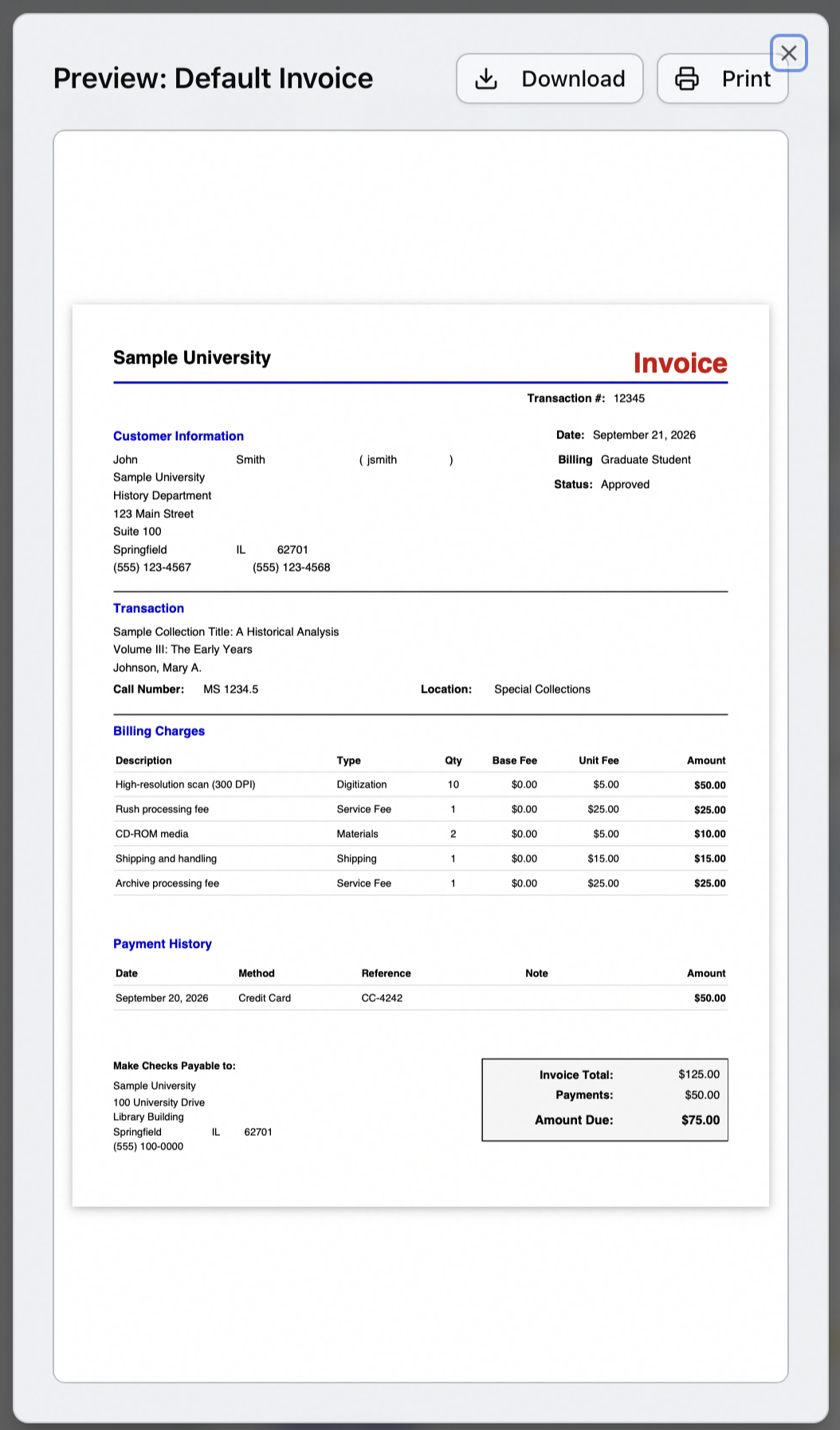Click the Payments value $50.00 in totals box

tap(702, 1094)
